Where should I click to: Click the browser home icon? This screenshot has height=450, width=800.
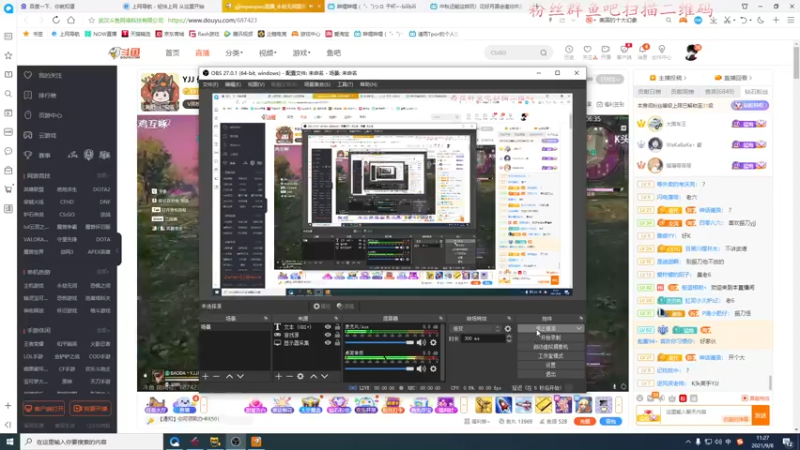[x=71, y=20]
